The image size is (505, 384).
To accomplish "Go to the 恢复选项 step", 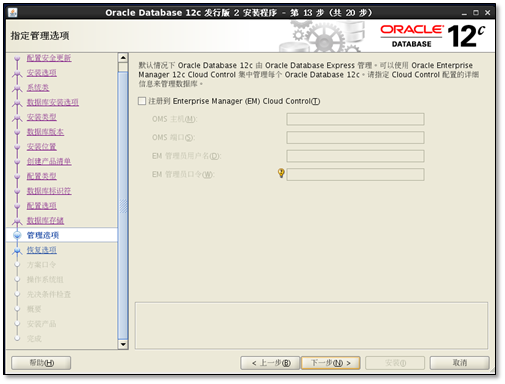I will [x=42, y=250].
